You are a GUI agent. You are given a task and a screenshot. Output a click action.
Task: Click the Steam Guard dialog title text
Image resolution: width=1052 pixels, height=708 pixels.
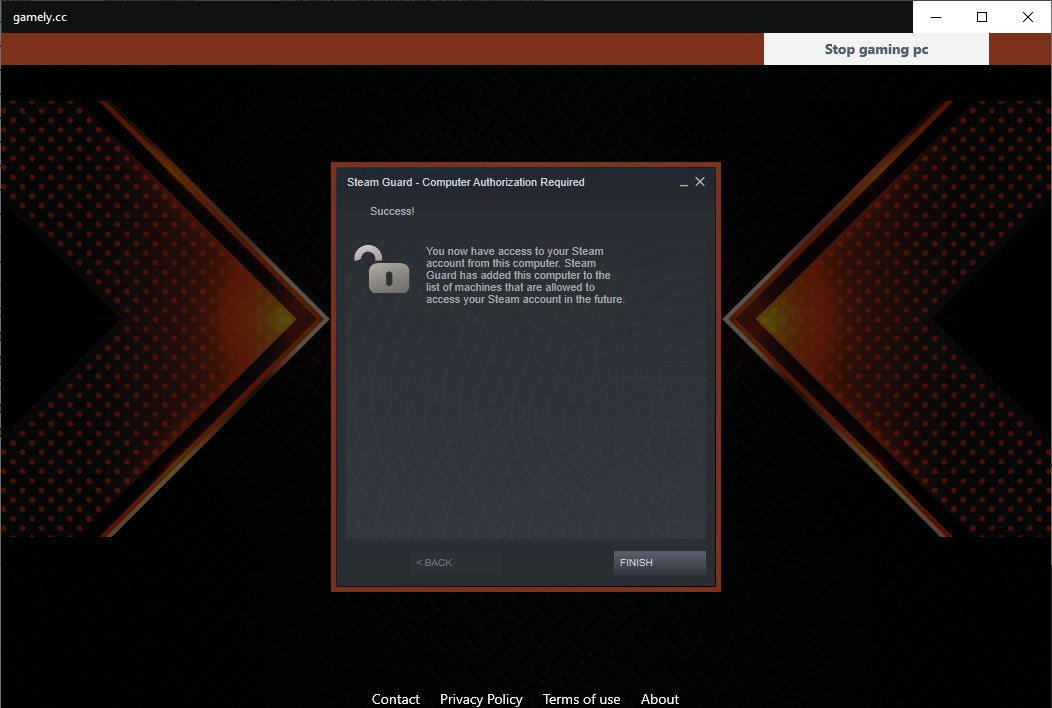tap(466, 182)
